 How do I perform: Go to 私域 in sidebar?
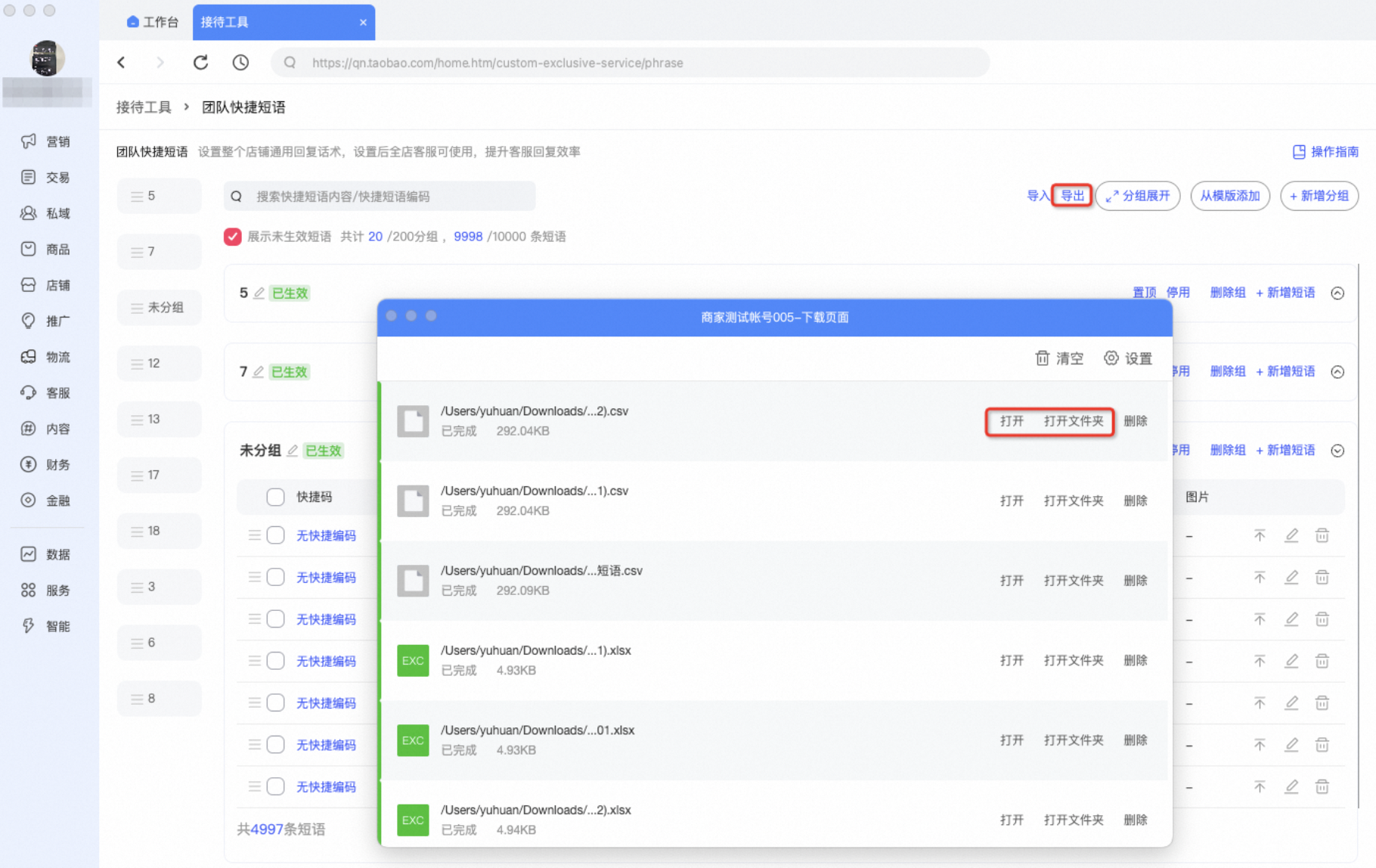[x=45, y=213]
